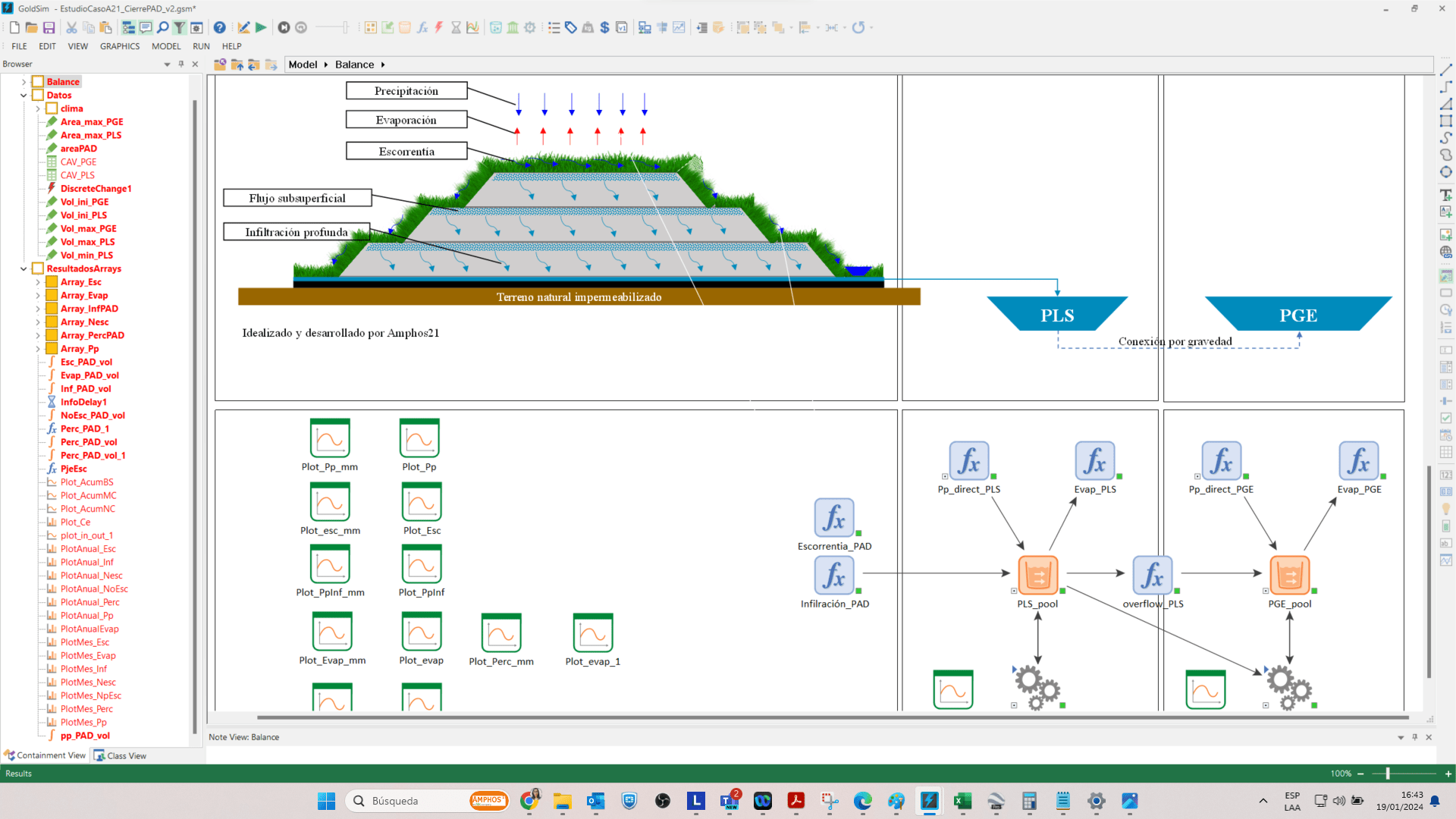Click the Help question mark icon
The width and height of the screenshot is (1456, 819).
[220, 27]
